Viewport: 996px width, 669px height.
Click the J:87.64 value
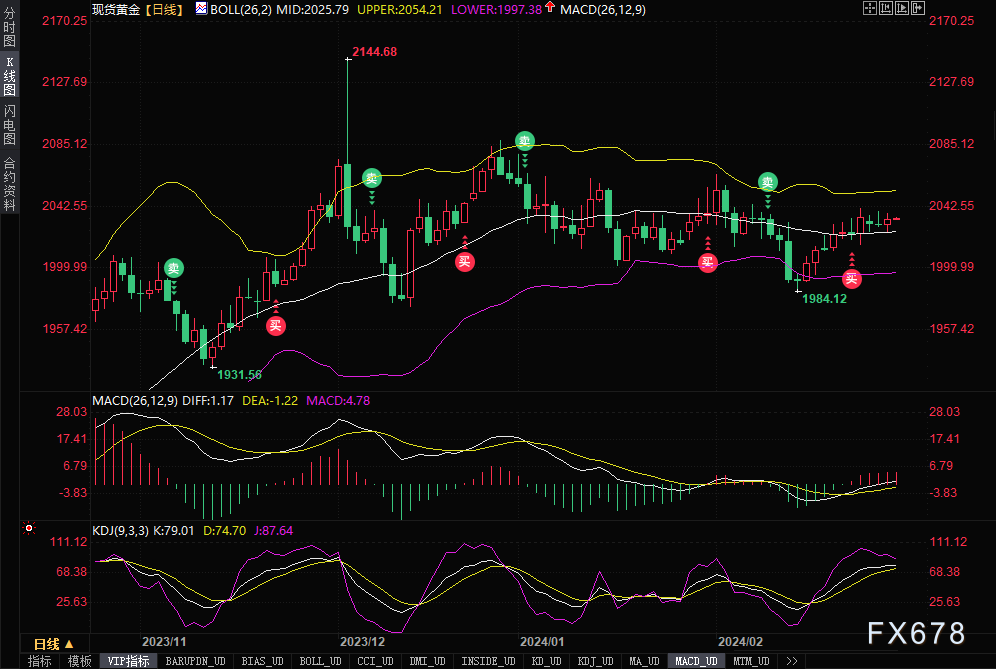coord(274,530)
